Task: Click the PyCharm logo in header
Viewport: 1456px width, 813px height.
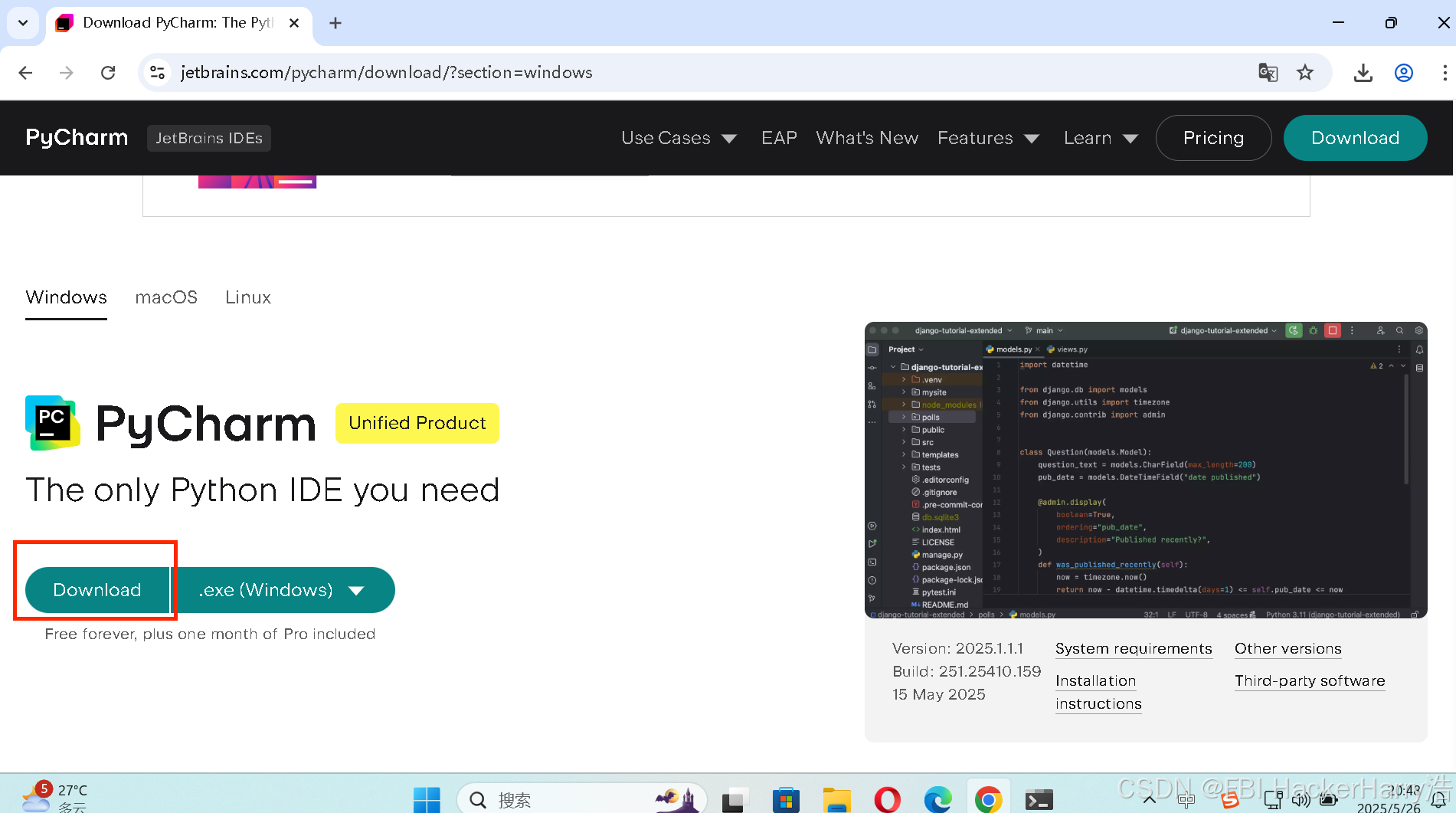Action: click(77, 138)
